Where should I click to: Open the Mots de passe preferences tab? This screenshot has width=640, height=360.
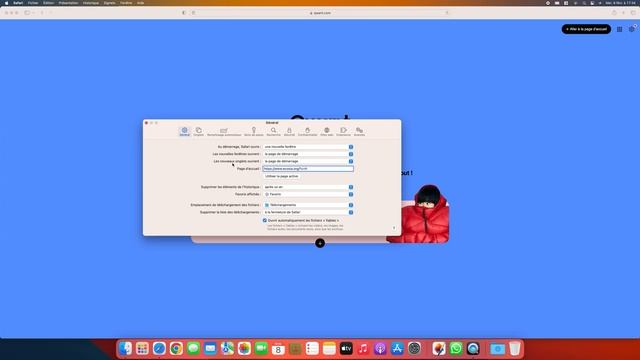pyautogui.click(x=254, y=131)
